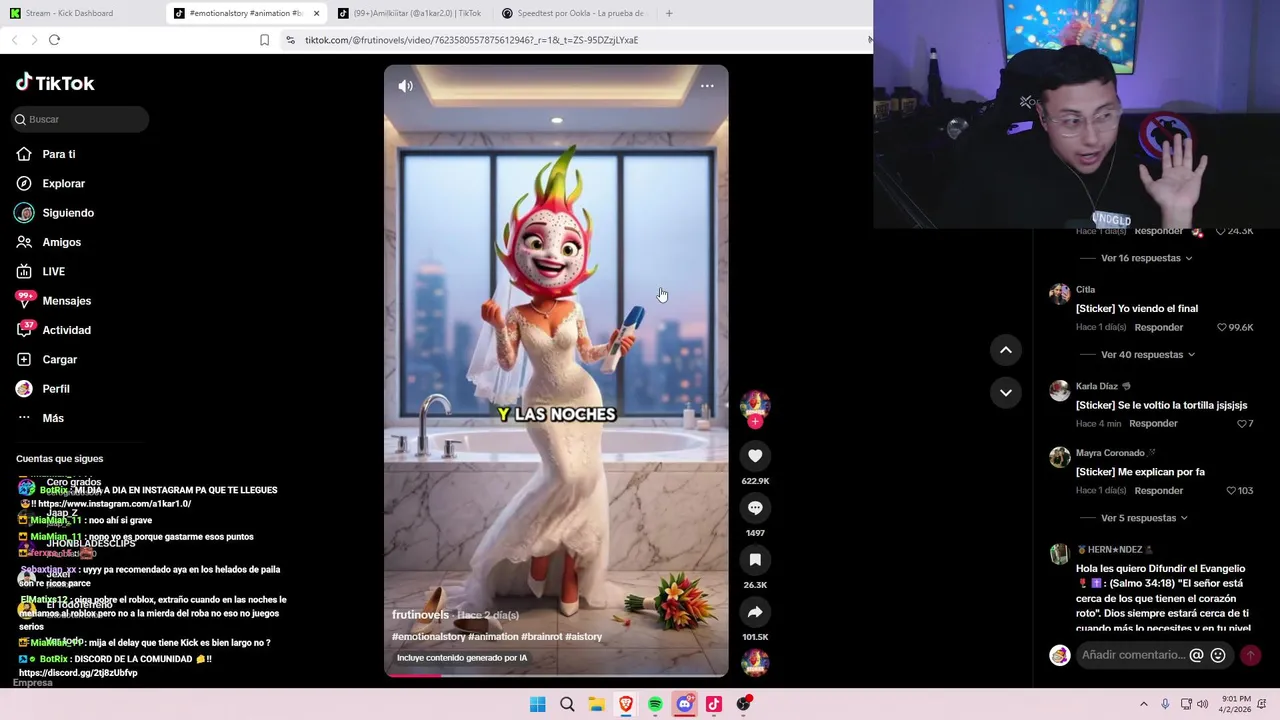Screen dimensions: 1280x720
Task: Like the top comment with 24.3K likes
Action: [x=1221, y=231]
